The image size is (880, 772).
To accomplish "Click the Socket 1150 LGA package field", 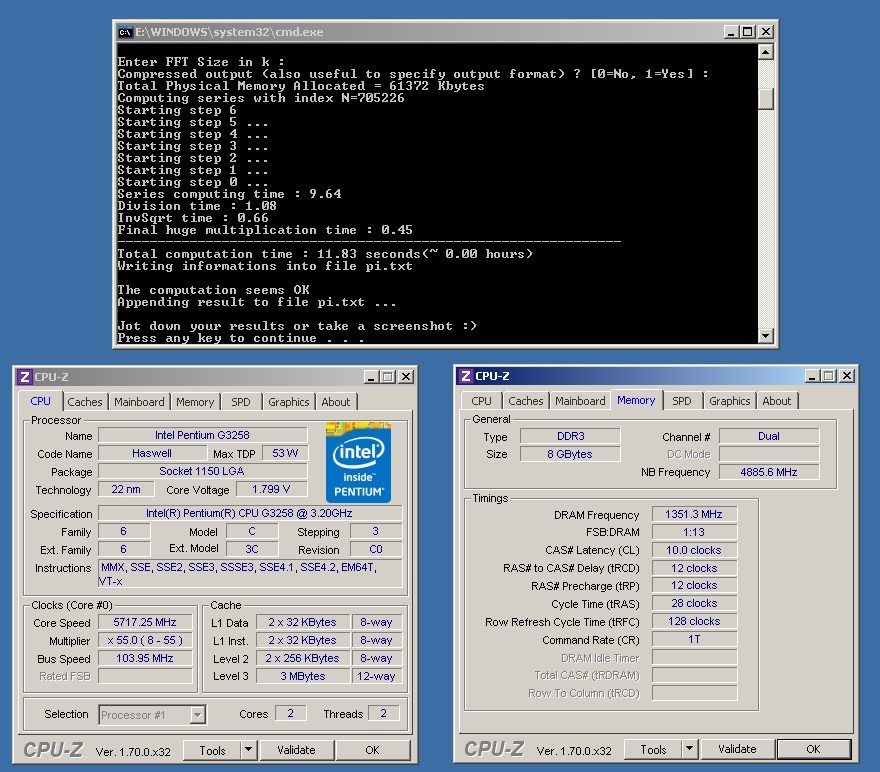I will [x=203, y=471].
